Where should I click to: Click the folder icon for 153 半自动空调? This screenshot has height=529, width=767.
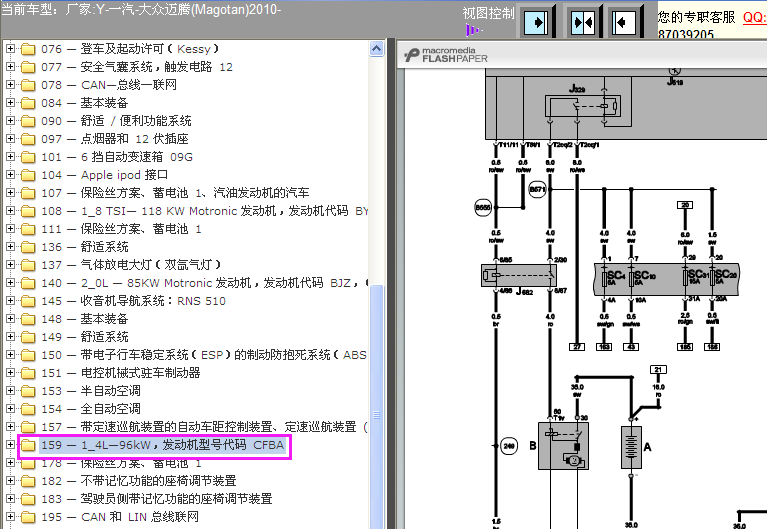pos(27,391)
